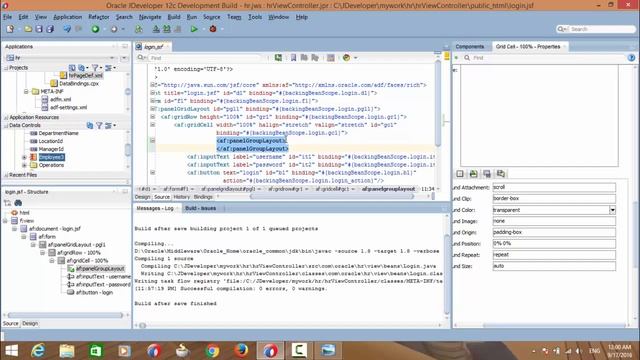The height and width of the screenshot is (360, 640).
Task: Switch to the Components panel tab
Action: coord(469,47)
